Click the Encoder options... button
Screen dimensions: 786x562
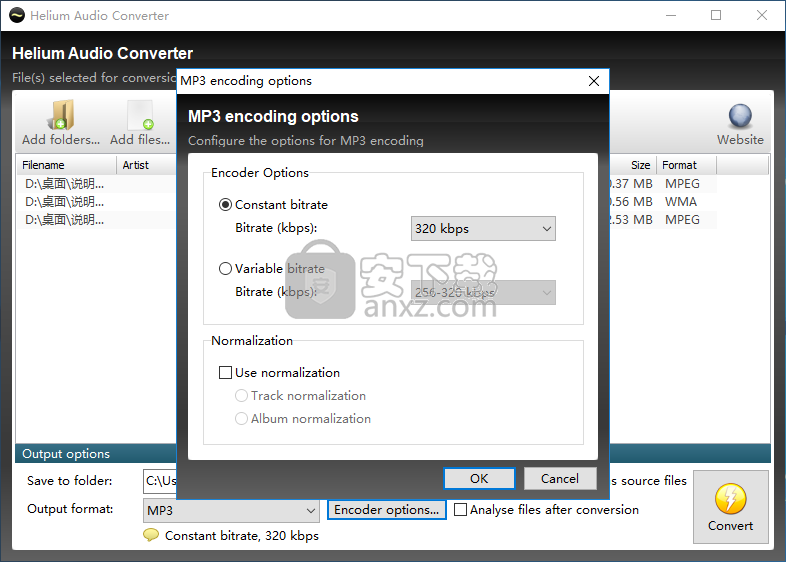386,510
